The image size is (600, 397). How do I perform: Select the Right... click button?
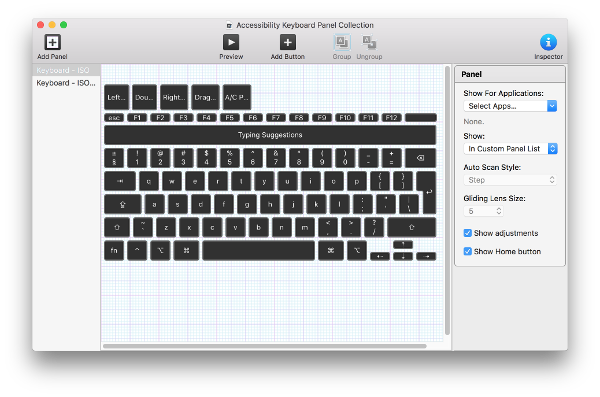[174, 97]
